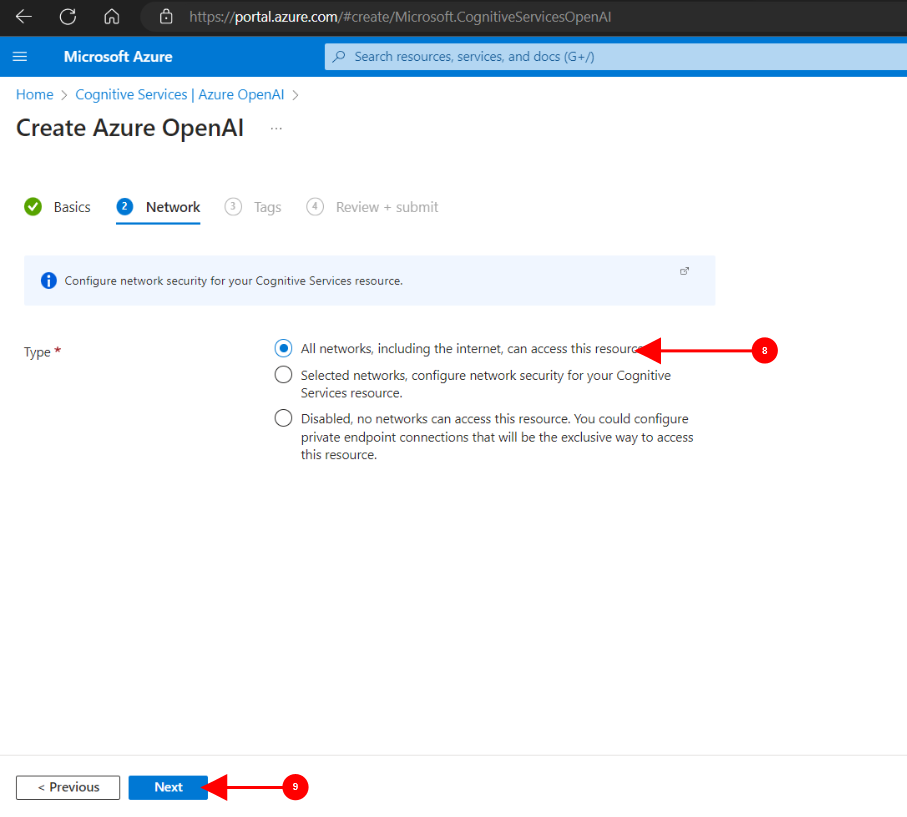Open Cognitive Services | Azure OpenAI breadcrumb
Screen dimensions: 907x817
180,94
